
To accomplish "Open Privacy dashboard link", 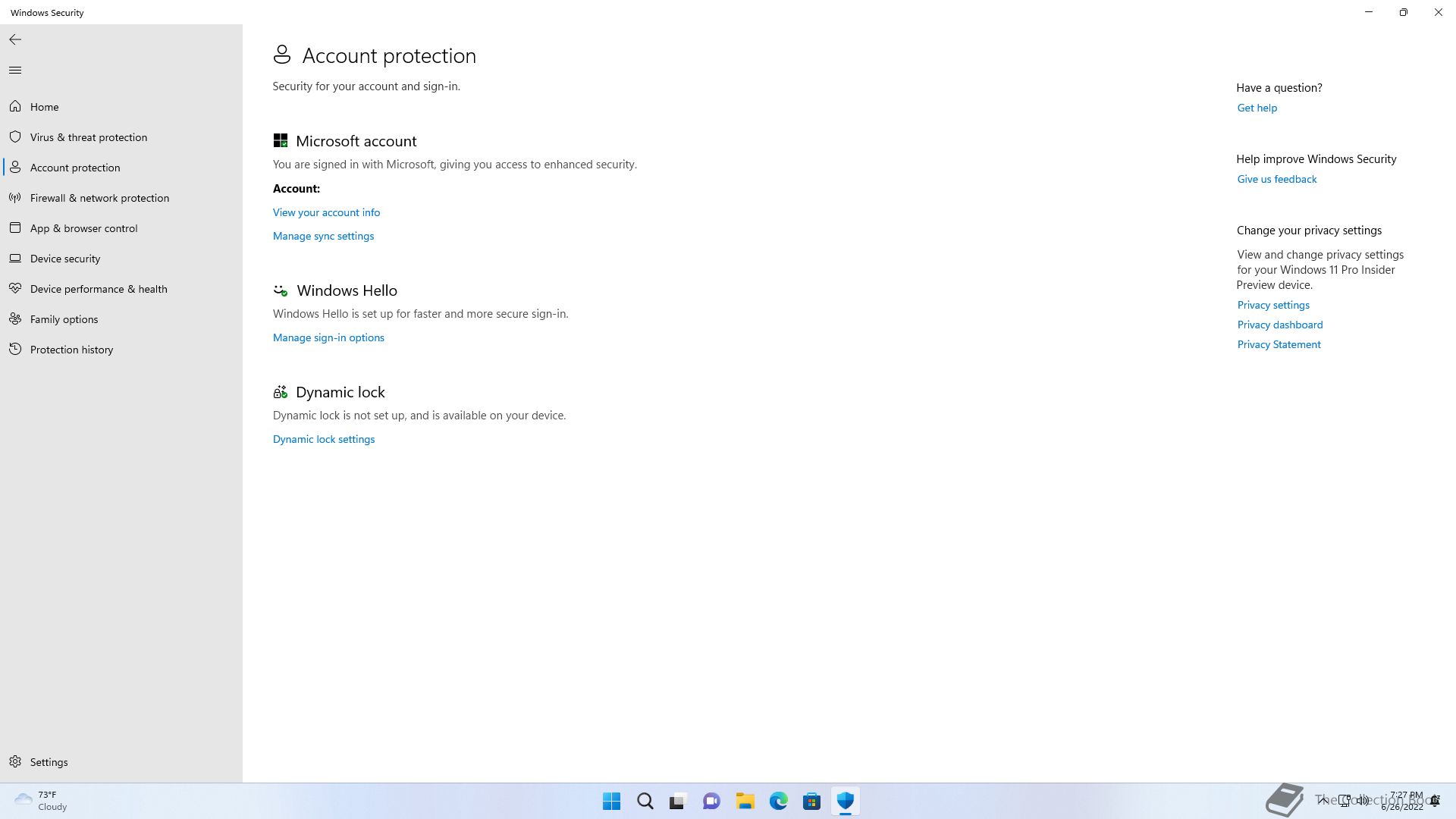I will pyautogui.click(x=1279, y=325).
